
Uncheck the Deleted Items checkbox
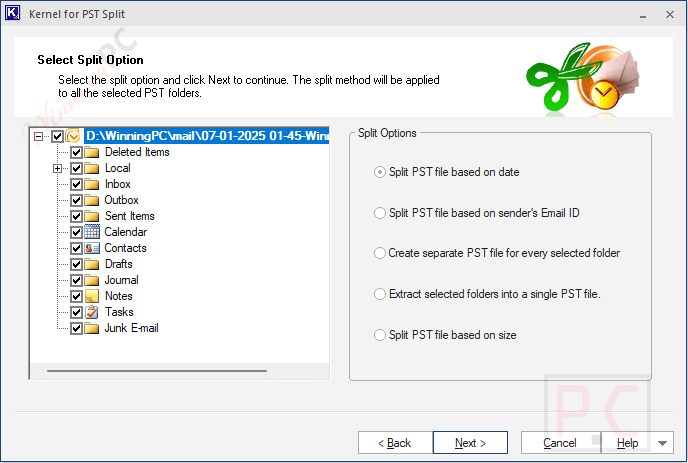(76, 152)
